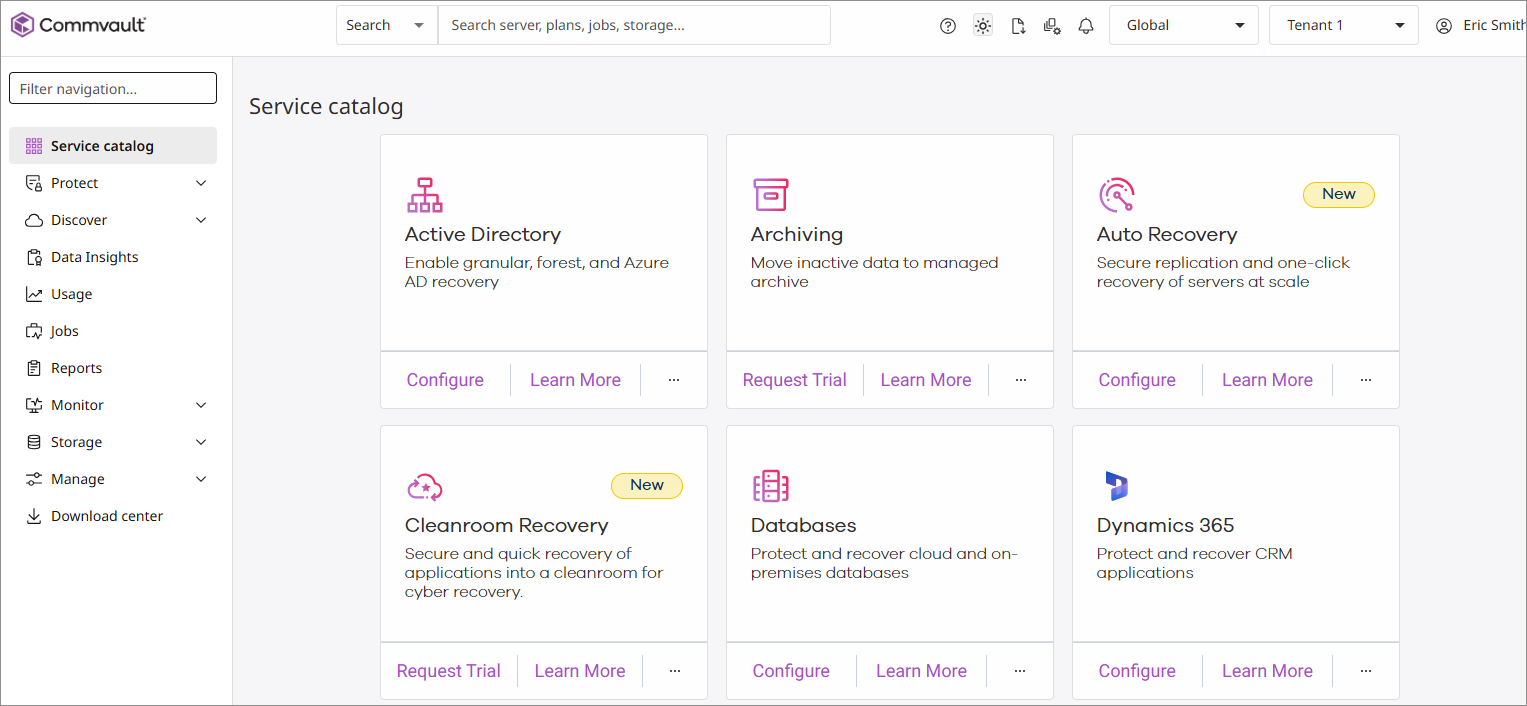Go to Download center in navigation

(113, 516)
